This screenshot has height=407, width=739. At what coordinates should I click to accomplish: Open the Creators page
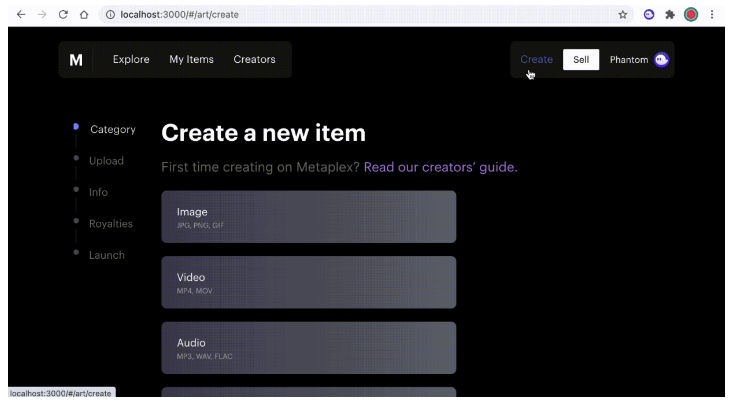(255, 59)
